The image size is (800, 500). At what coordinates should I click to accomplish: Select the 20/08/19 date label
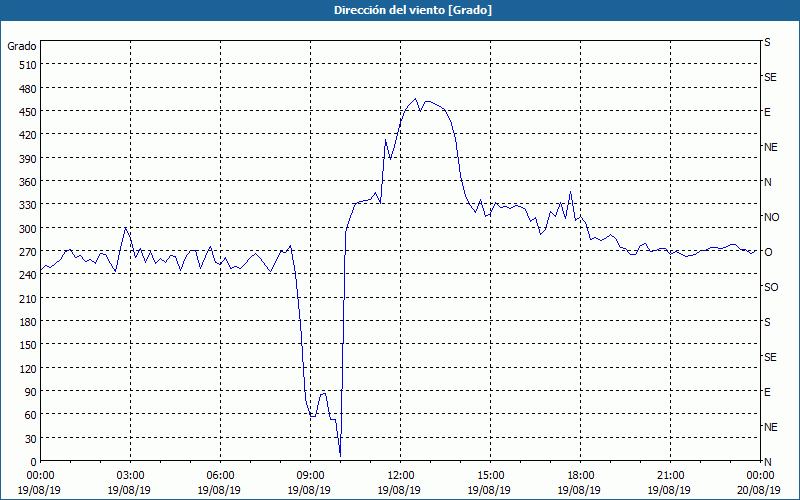tap(760, 490)
